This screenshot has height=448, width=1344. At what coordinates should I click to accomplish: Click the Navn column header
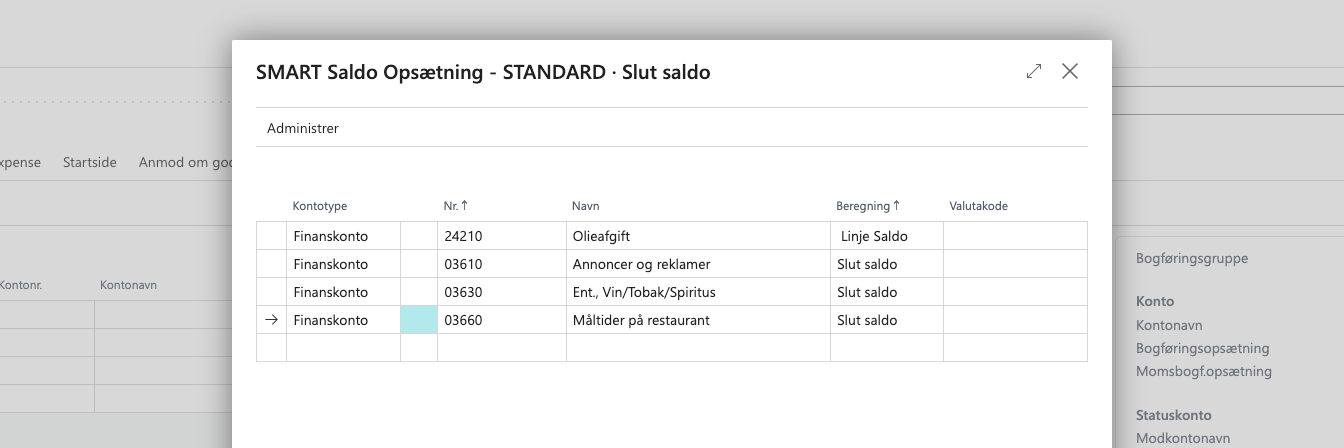(x=586, y=206)
